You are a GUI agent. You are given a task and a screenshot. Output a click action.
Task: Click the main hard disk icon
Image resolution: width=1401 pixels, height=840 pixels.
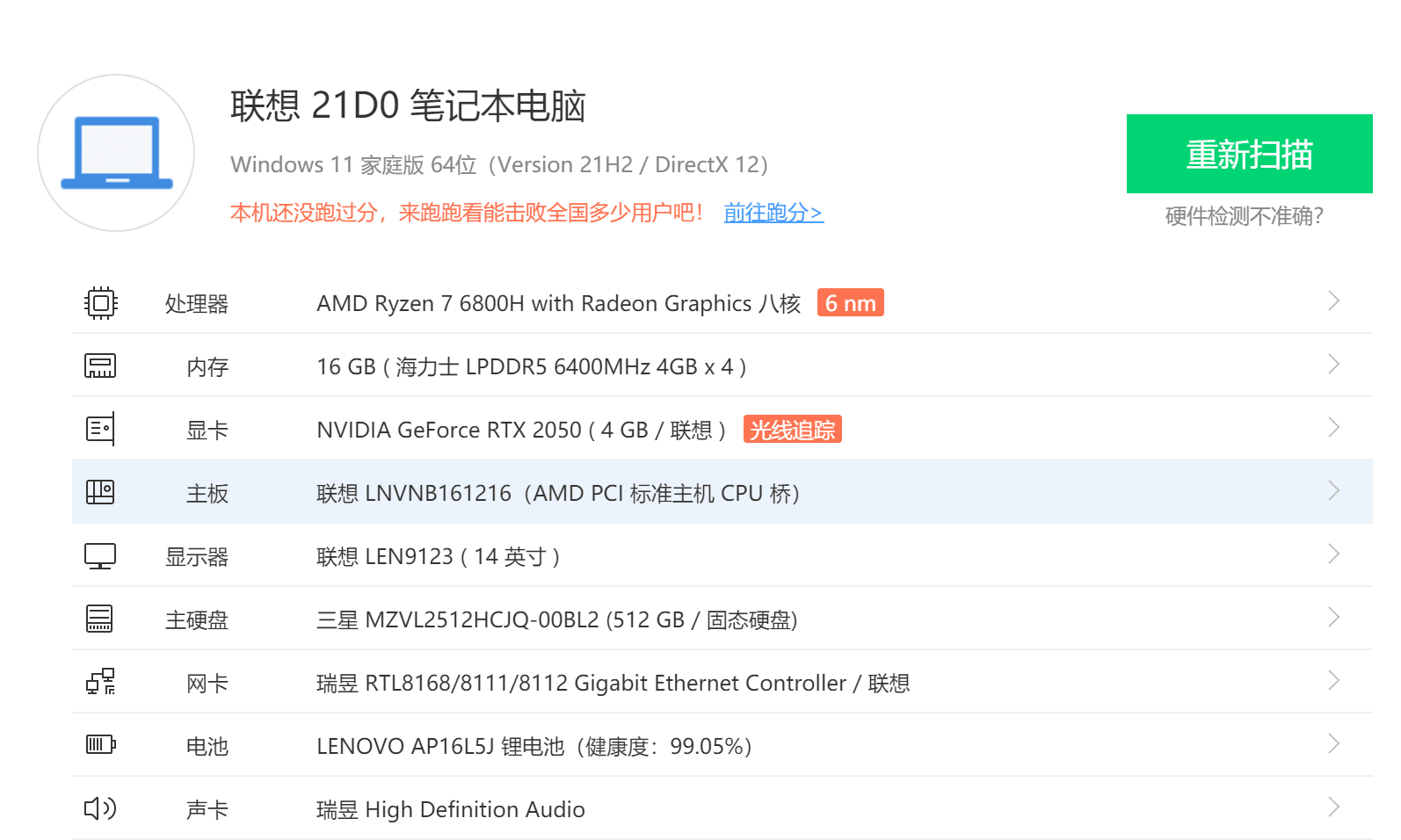click(x=99, y=619)
